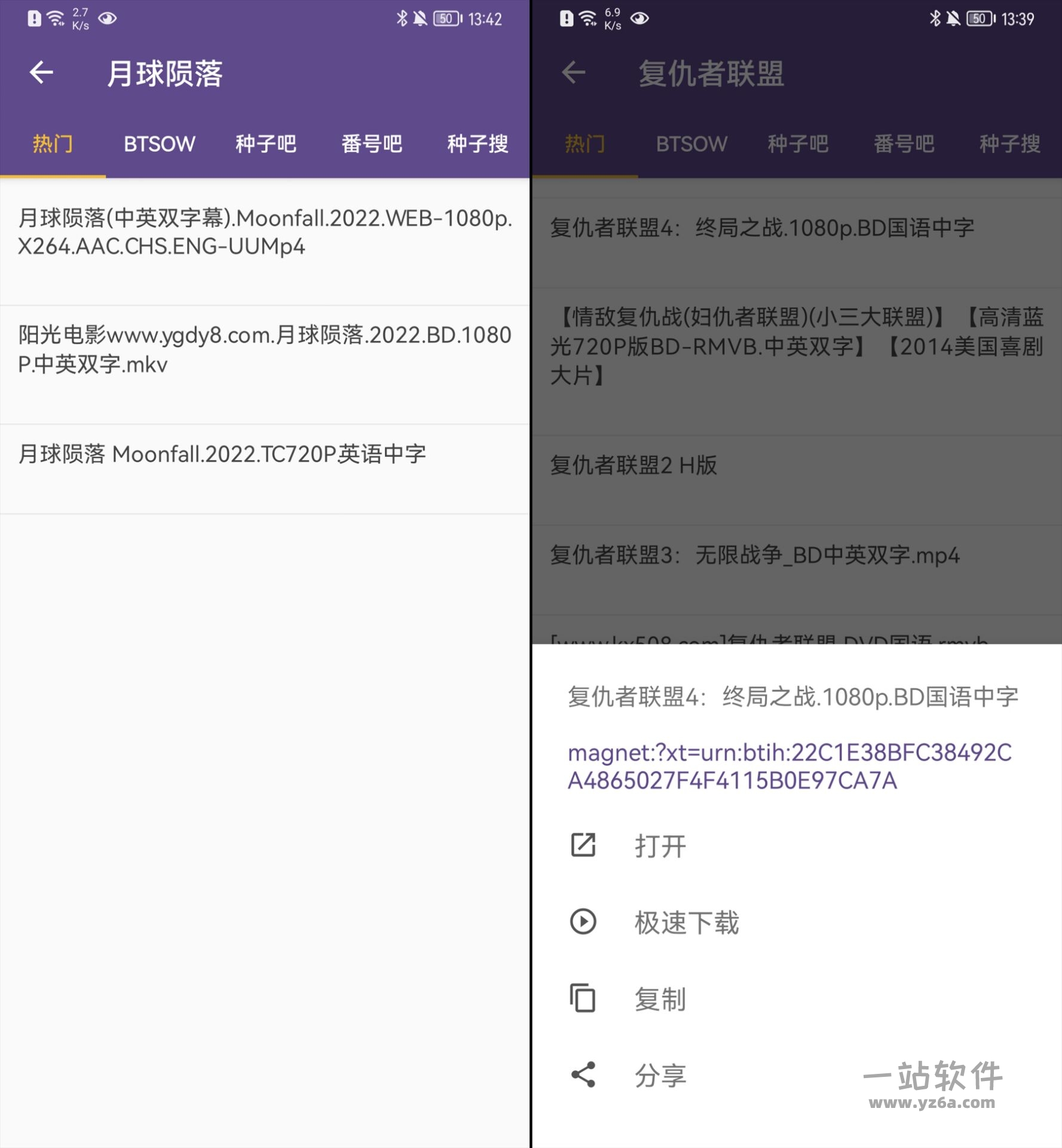Switch to 种子吧 tab on 月球陨落 screen

265,144
